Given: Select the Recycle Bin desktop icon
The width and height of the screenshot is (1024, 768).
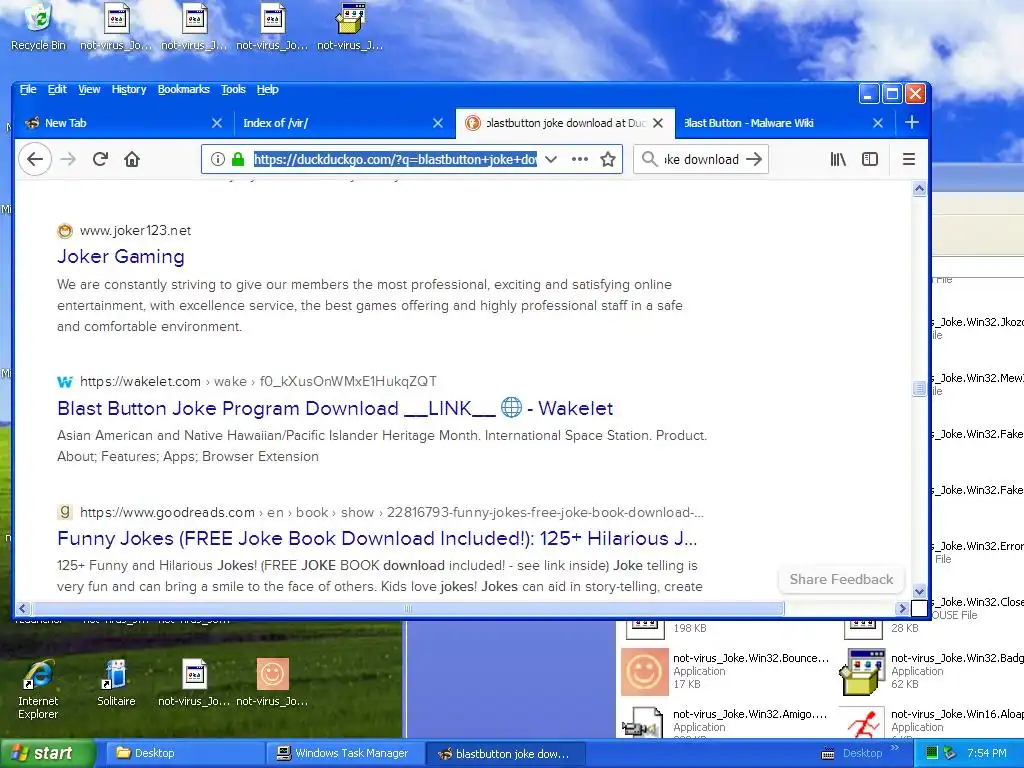Looking at the screenshot, I should coord(38,27).
